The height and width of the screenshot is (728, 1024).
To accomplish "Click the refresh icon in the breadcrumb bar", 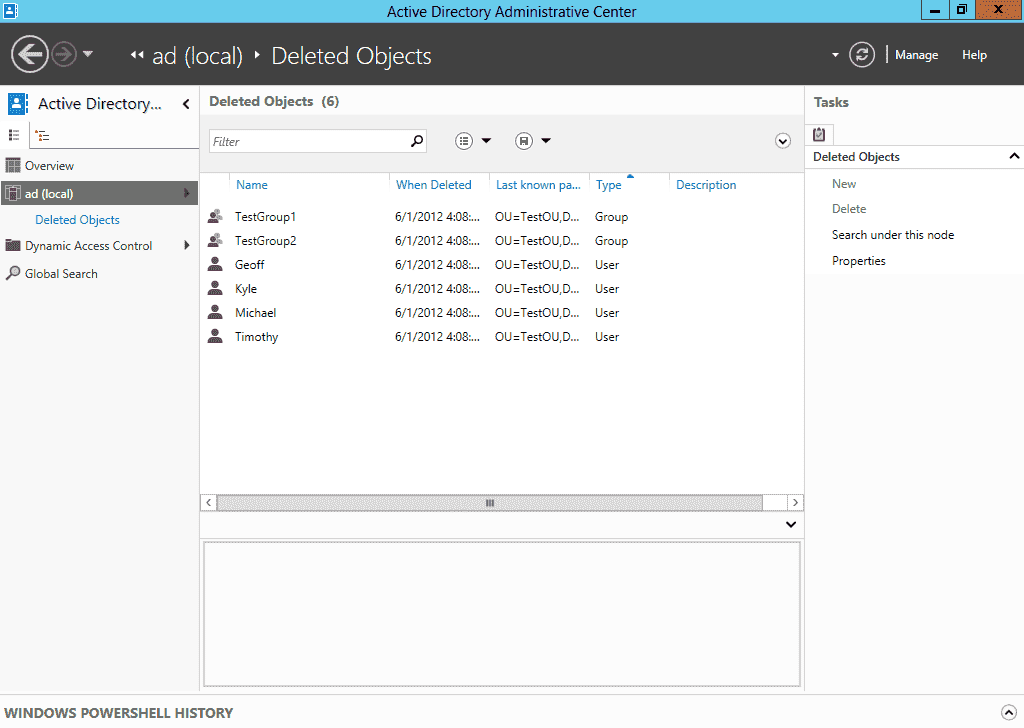I will point(861,55).
